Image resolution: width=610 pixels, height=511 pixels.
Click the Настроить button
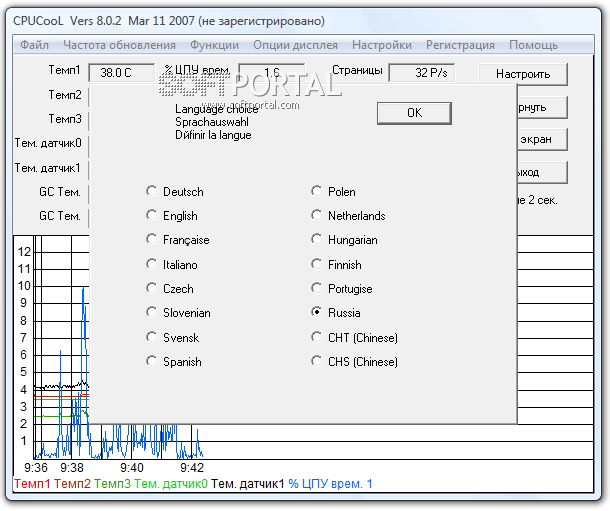pos(523,74)
